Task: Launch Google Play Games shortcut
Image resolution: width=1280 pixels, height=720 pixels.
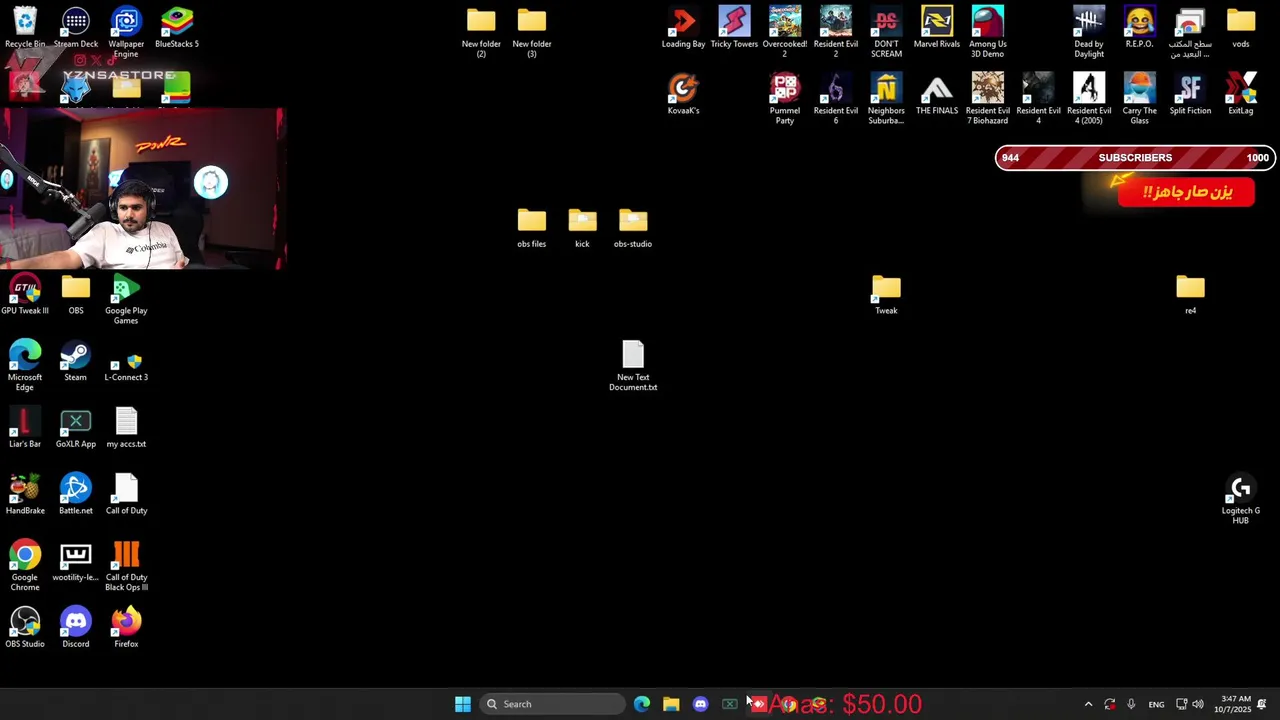Action: (x=126, y=298)
